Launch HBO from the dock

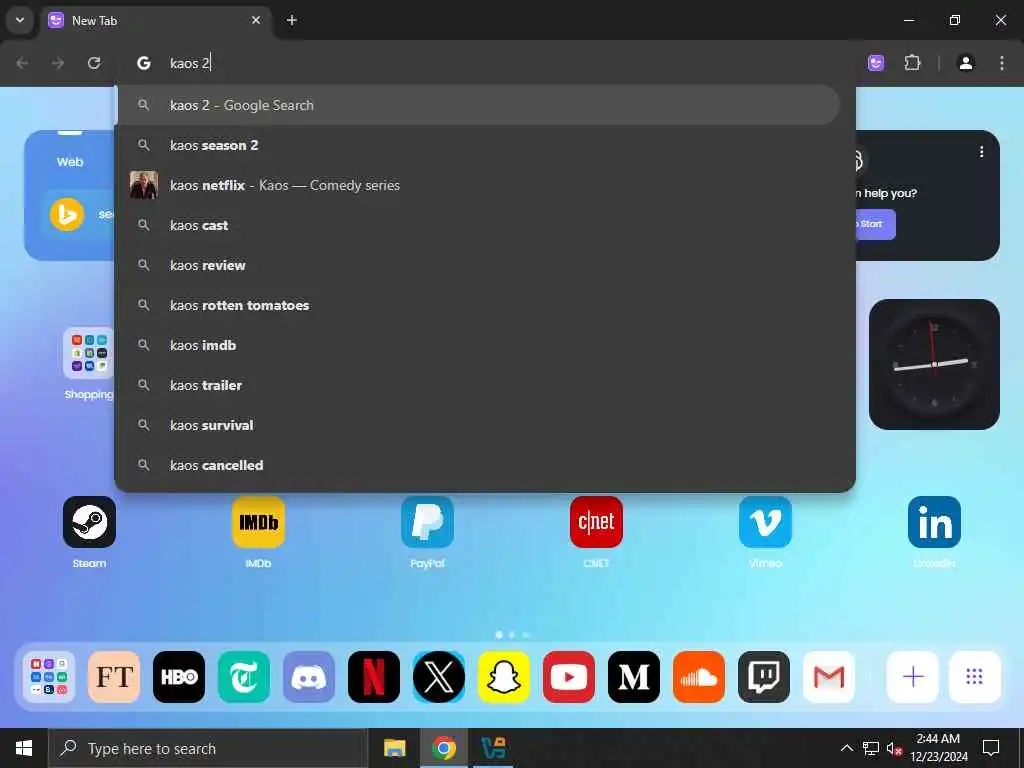179,677
